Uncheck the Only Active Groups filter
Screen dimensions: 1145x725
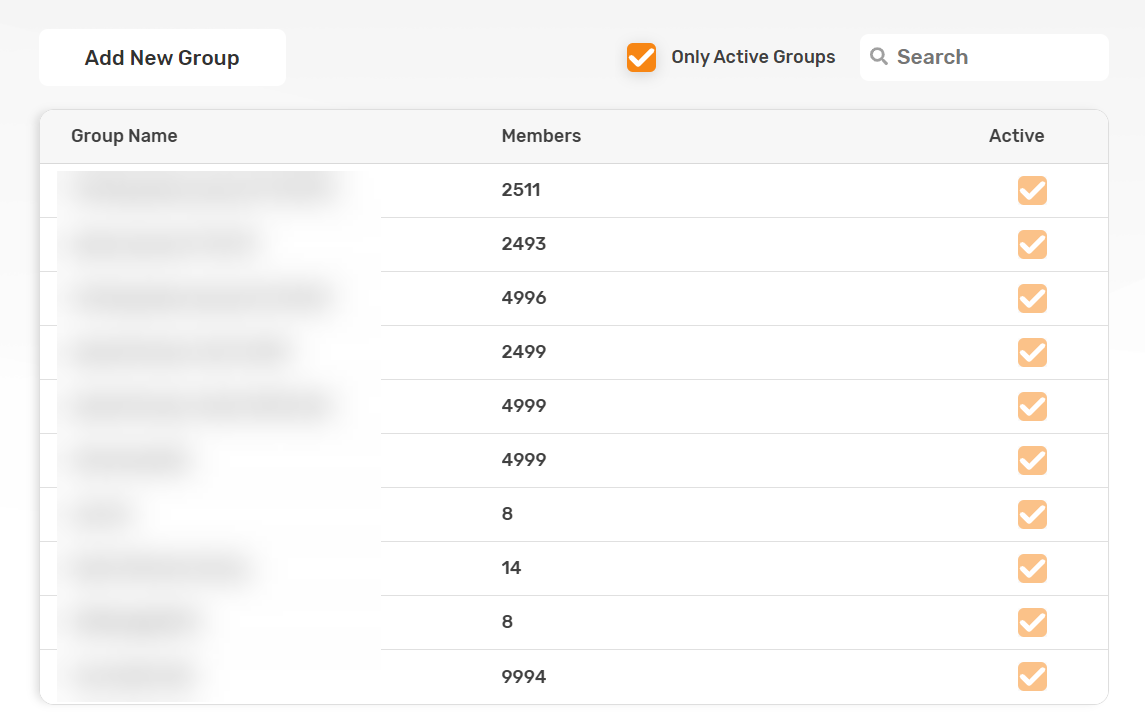(x=641, y=57)
